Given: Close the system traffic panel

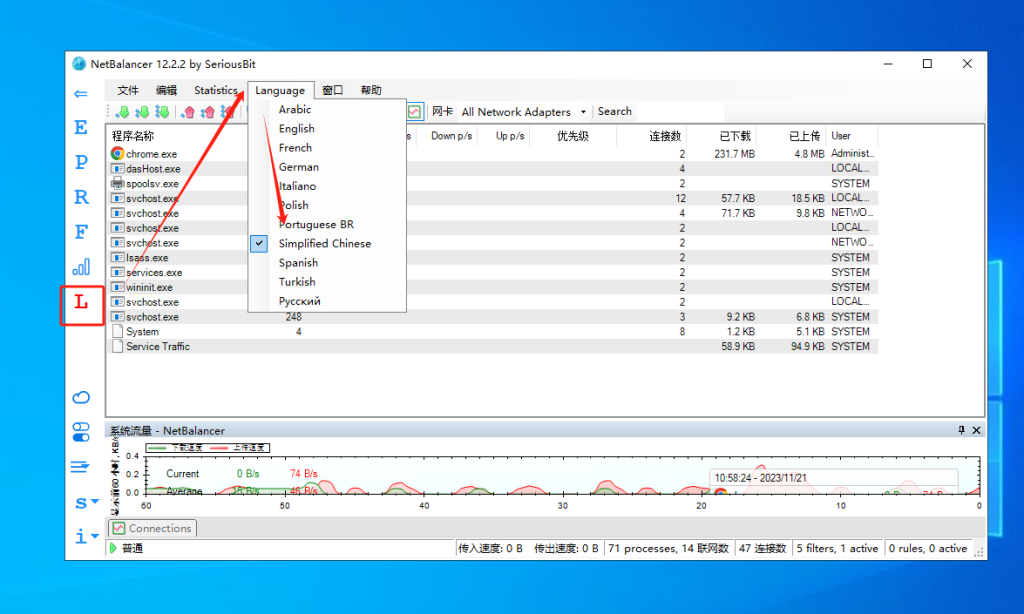Looking at the screenshot, I should [x=976, y=430].
